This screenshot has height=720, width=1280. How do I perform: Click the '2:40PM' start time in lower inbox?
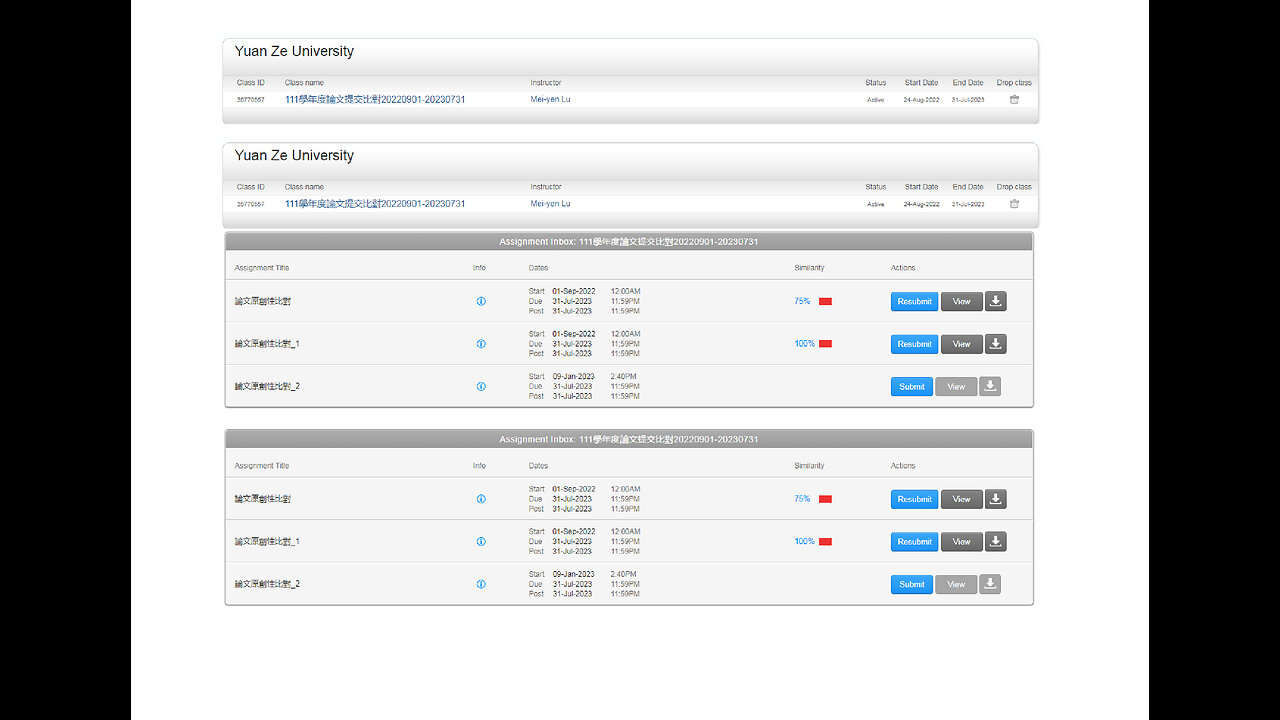click(x=624, y=575)
